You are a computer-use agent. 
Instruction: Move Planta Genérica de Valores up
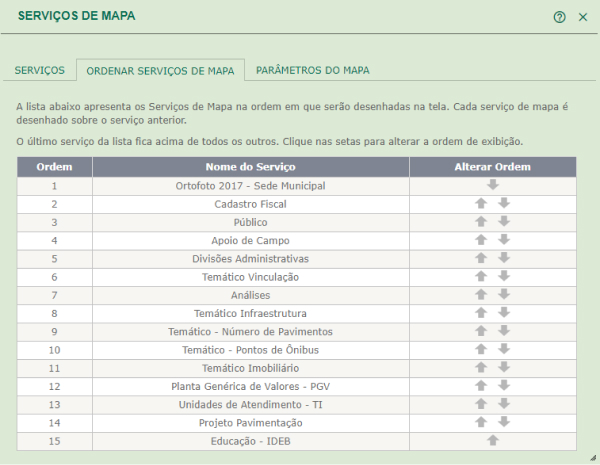coord(481,385)
